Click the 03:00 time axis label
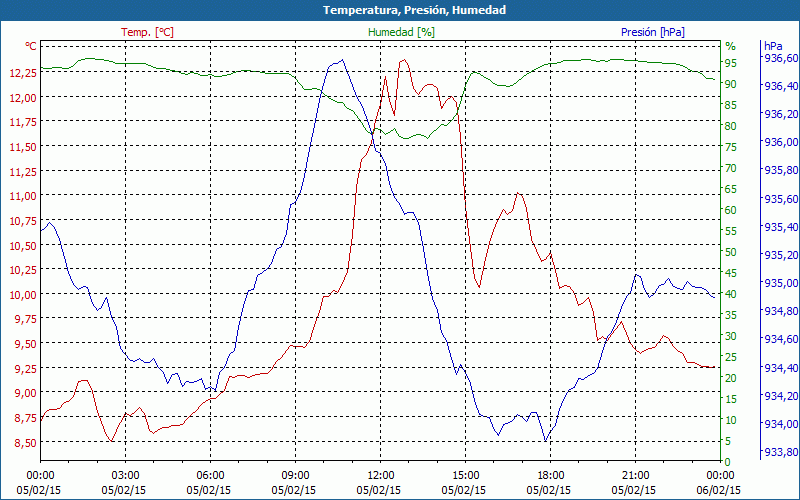 126,476
